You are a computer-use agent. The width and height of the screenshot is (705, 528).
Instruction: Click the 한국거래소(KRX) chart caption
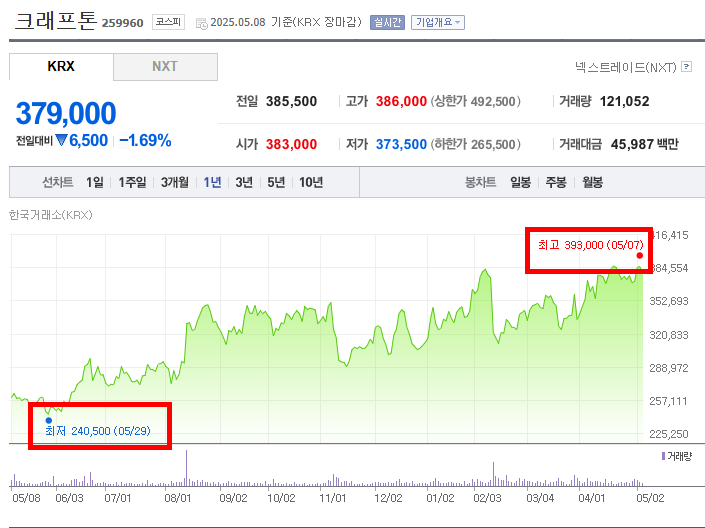[x=51, y=215]
